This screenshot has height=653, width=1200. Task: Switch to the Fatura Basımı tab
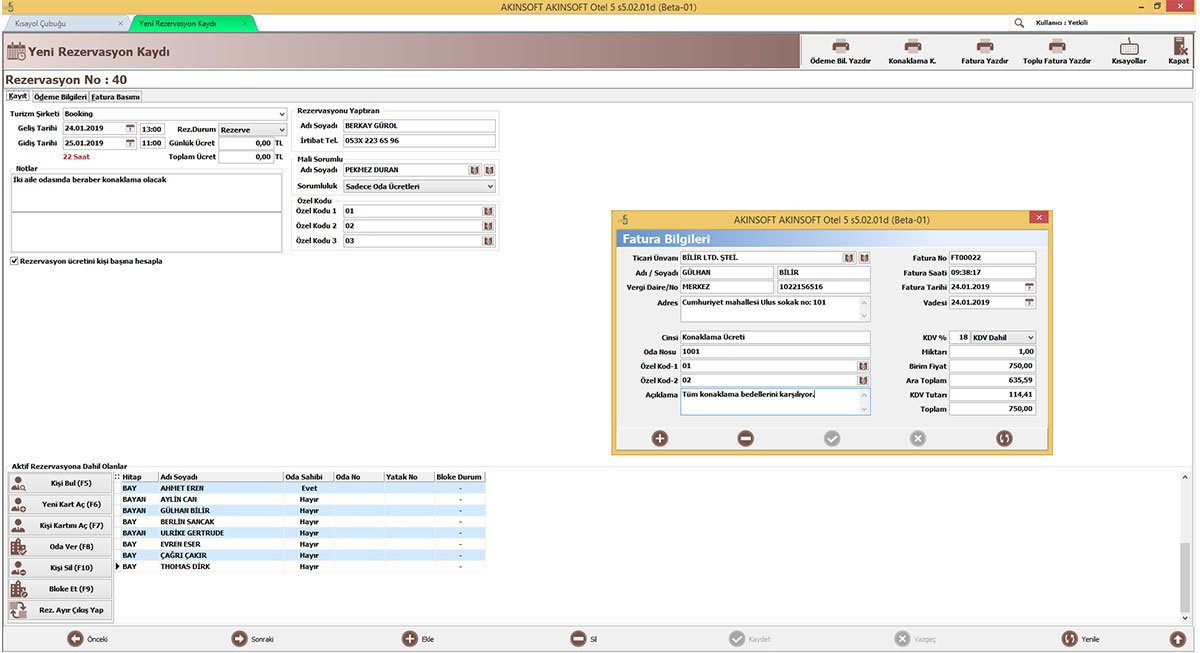(x=116, y=97)
